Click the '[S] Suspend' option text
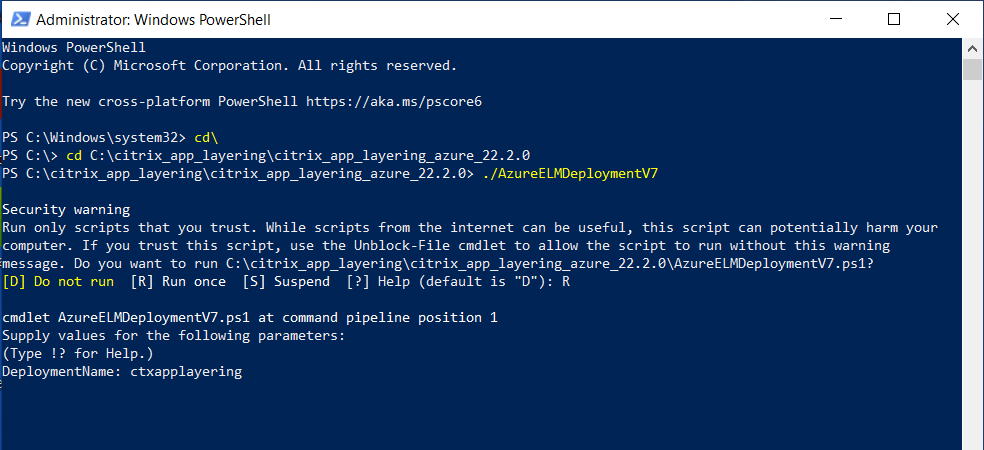This screenshot has width=984, height=450. point(285,281)
